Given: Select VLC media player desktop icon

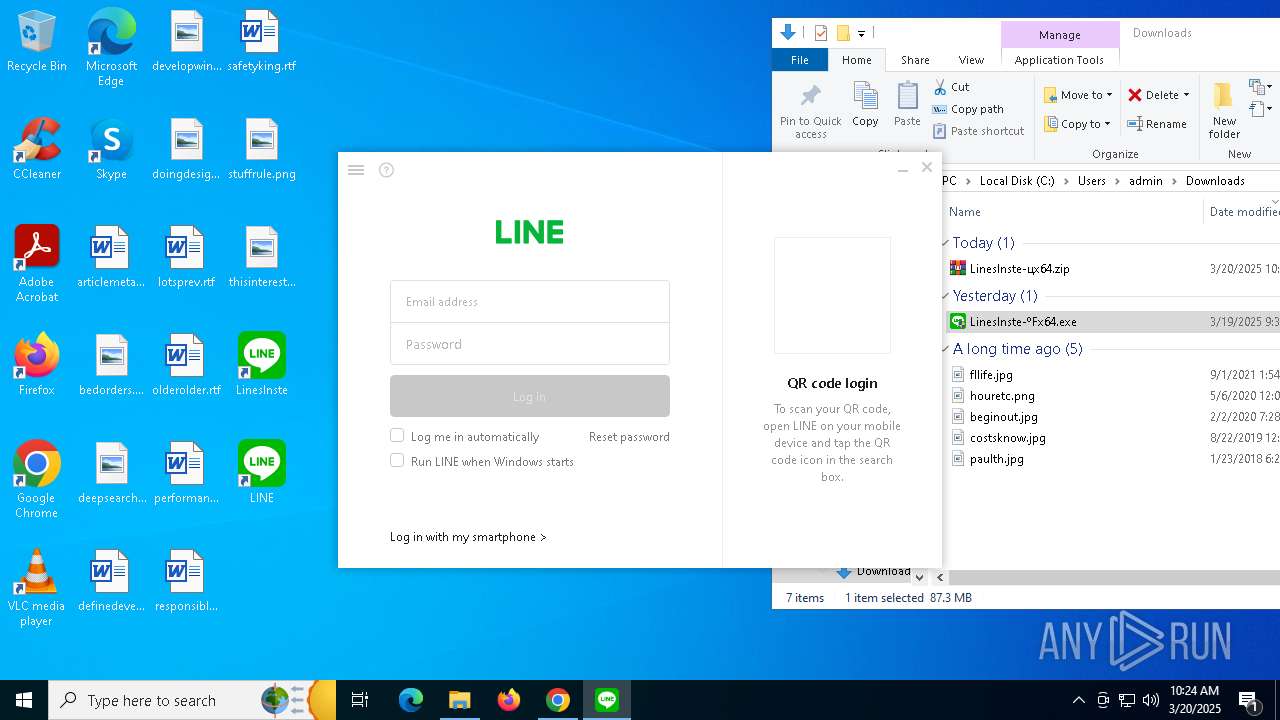Looking at the screenshot, I should tap(36, 588).
